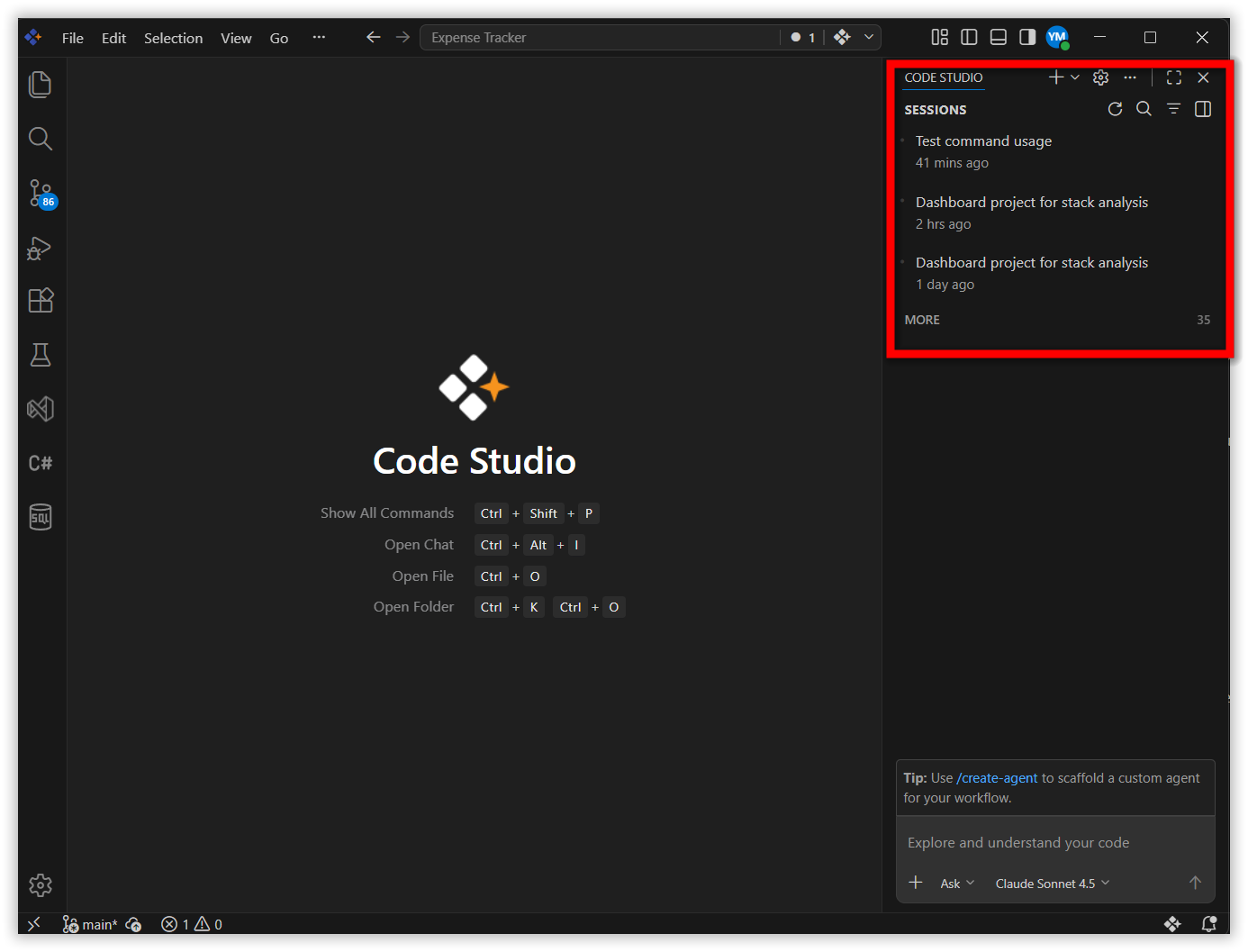Open the Ask mode dropdown
Screen dimensions: 1248x952
(957, 884)
